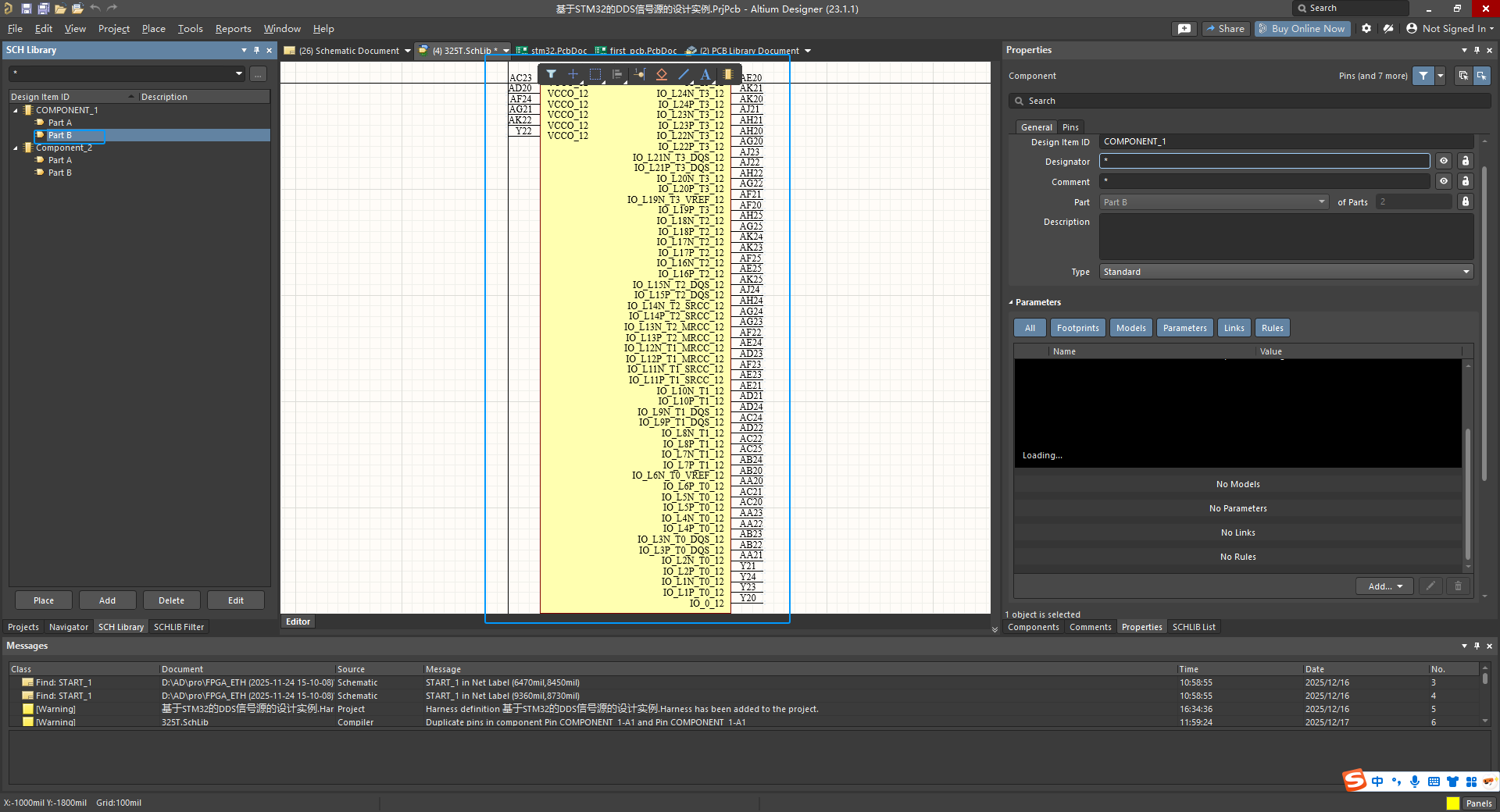Image resolution: width=1500 pixels, height=812 pixels.
Task: Click the notifications disabled icon
Action: 1388,28
